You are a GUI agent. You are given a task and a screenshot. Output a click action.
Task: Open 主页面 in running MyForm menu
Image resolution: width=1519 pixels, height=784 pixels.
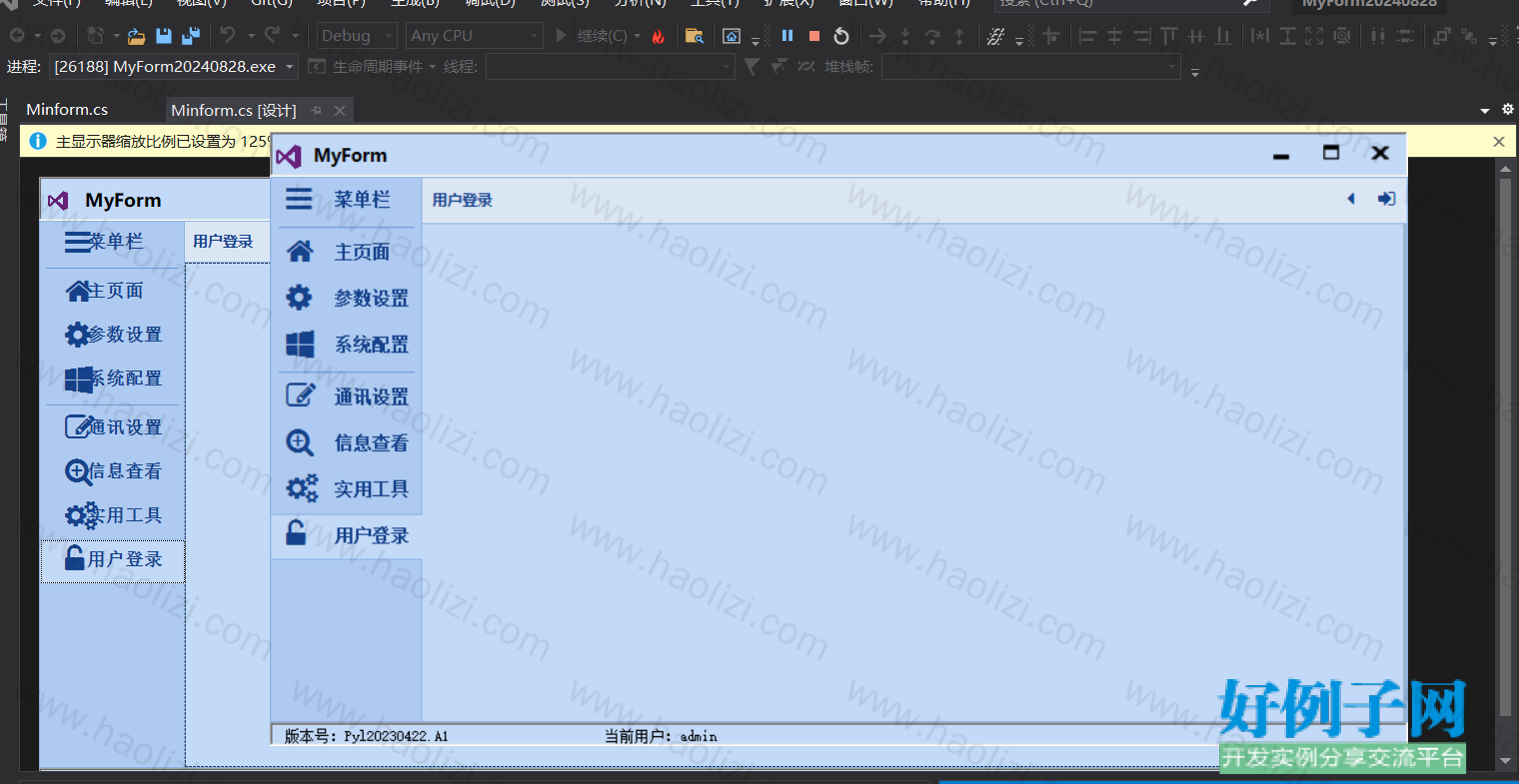point(347,252)
